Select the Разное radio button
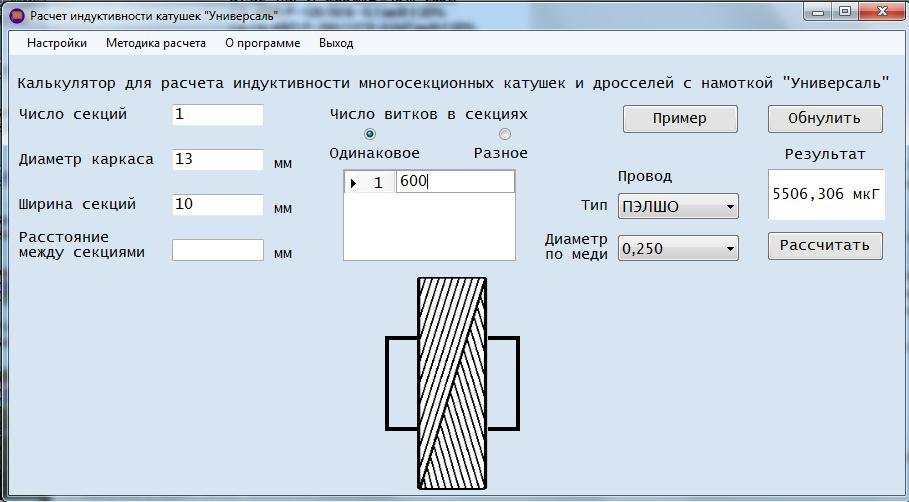 (505, 134)
